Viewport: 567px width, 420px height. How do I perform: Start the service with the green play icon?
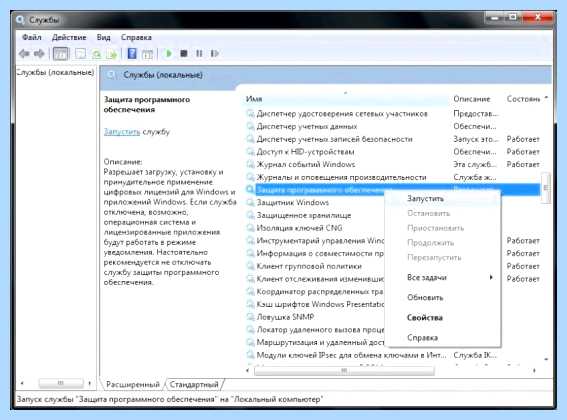[169, 54]
